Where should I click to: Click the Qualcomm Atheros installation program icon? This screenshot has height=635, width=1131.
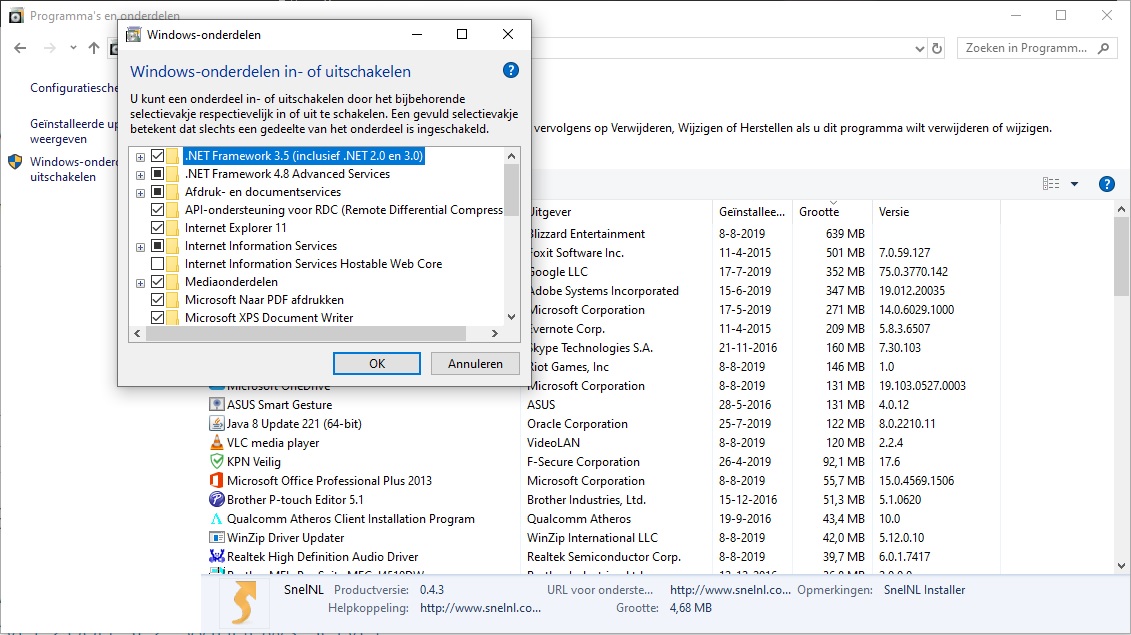click(x=216, y=519)
